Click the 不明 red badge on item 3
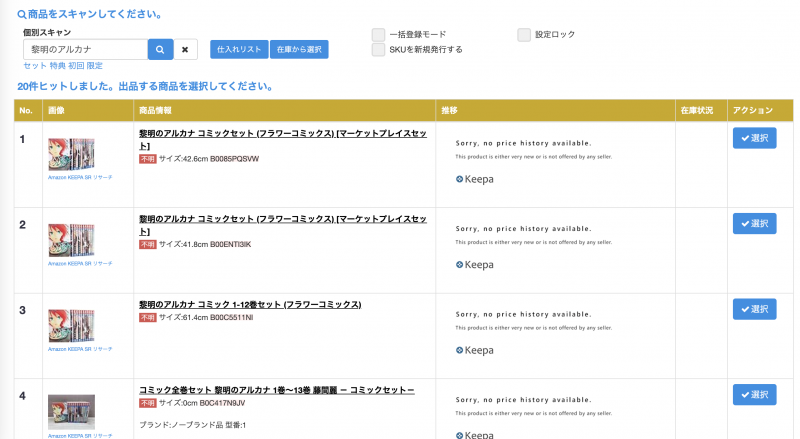Viewport: 800px width, 439px height. pos(147,318)
